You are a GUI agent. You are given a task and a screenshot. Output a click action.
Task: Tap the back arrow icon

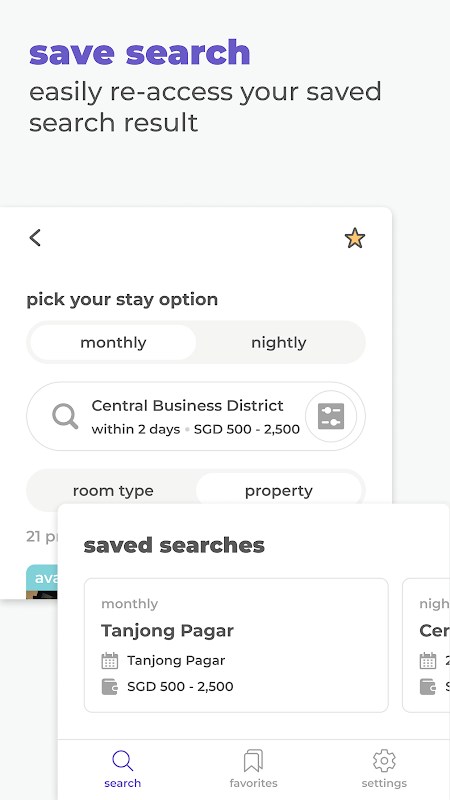coord(35,238)
